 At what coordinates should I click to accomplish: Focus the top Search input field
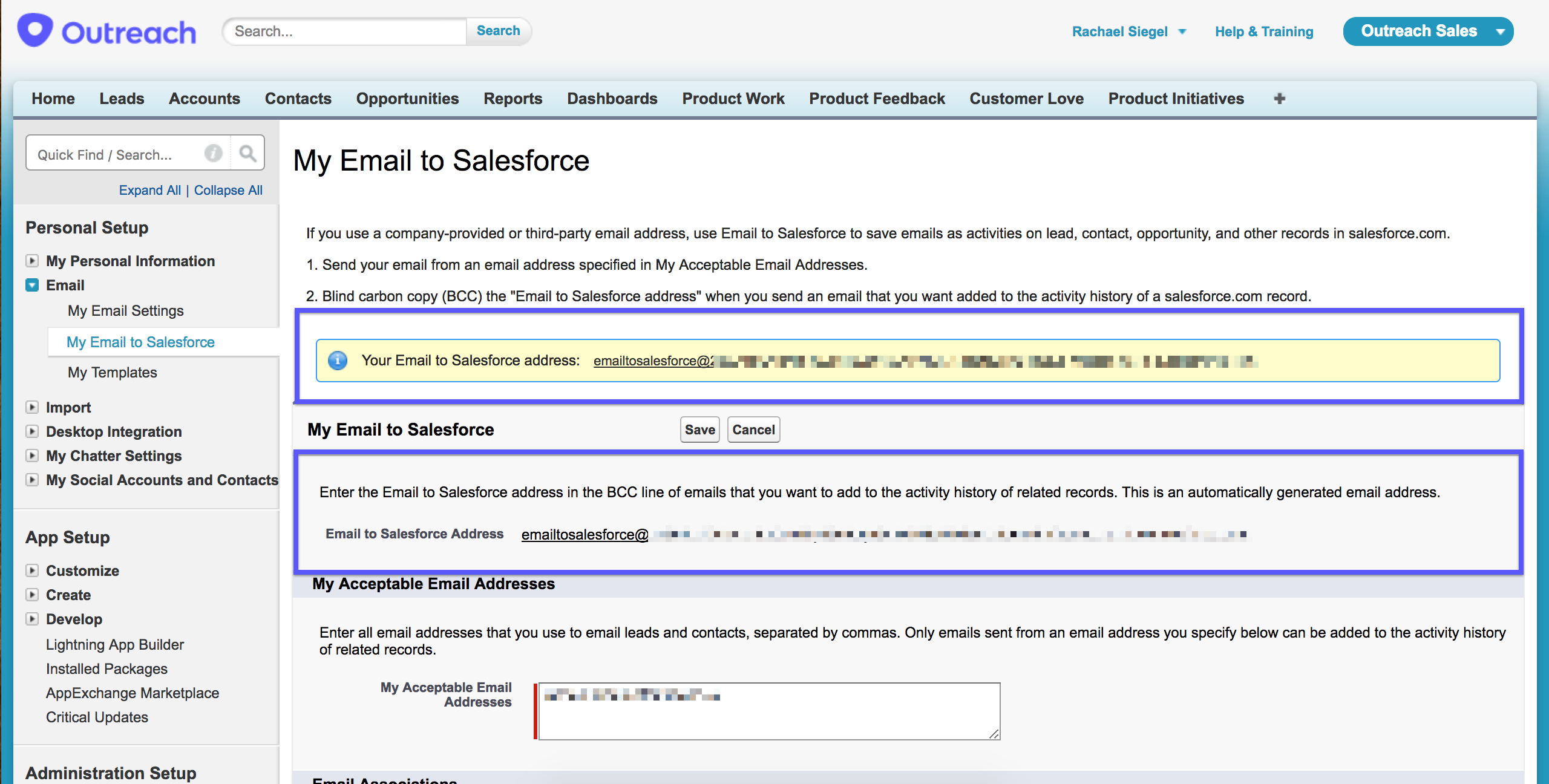[345, 31]
